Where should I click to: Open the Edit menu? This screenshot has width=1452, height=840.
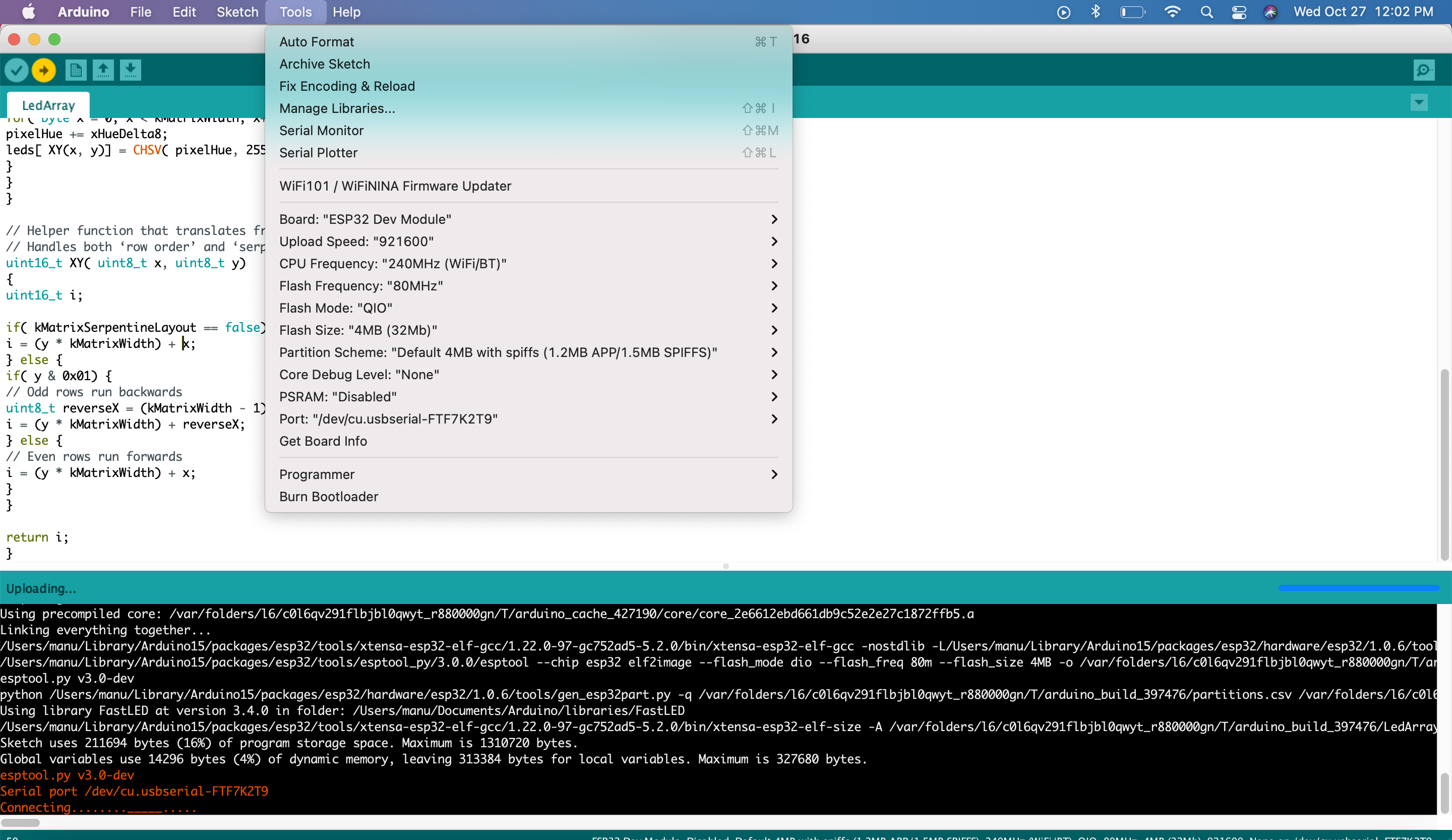185,12
